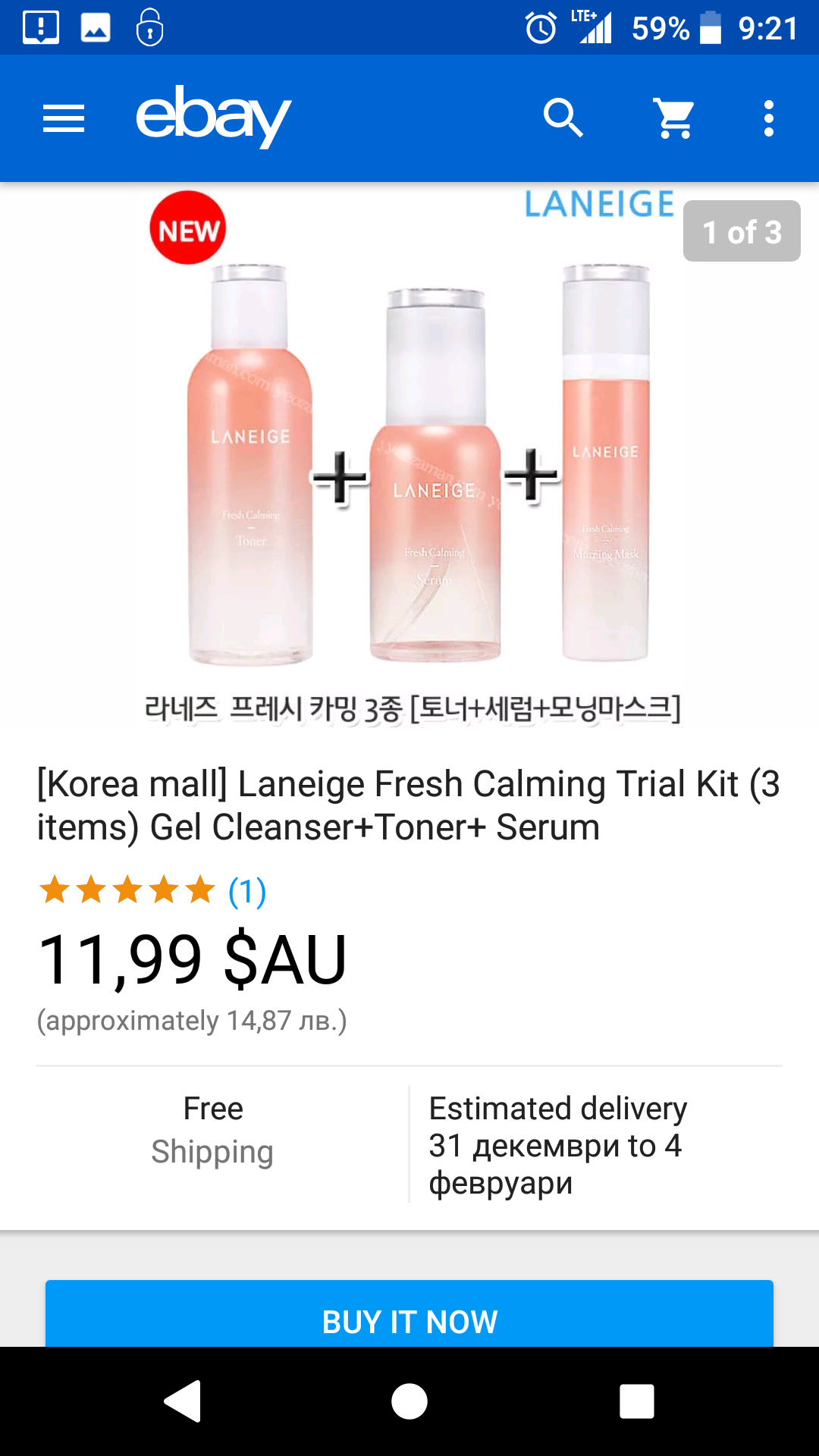Tap the Android recent apps button
Image resolution: width=819 pixels, height=1456 pixels.
point(637,1401)
